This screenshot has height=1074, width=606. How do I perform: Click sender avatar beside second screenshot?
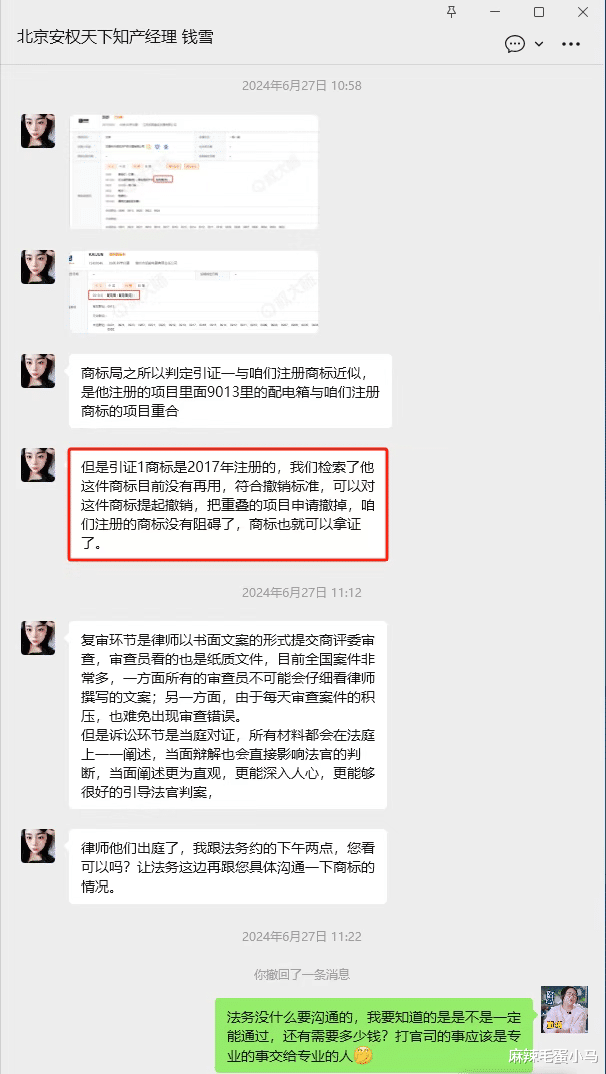pos(38,267)
